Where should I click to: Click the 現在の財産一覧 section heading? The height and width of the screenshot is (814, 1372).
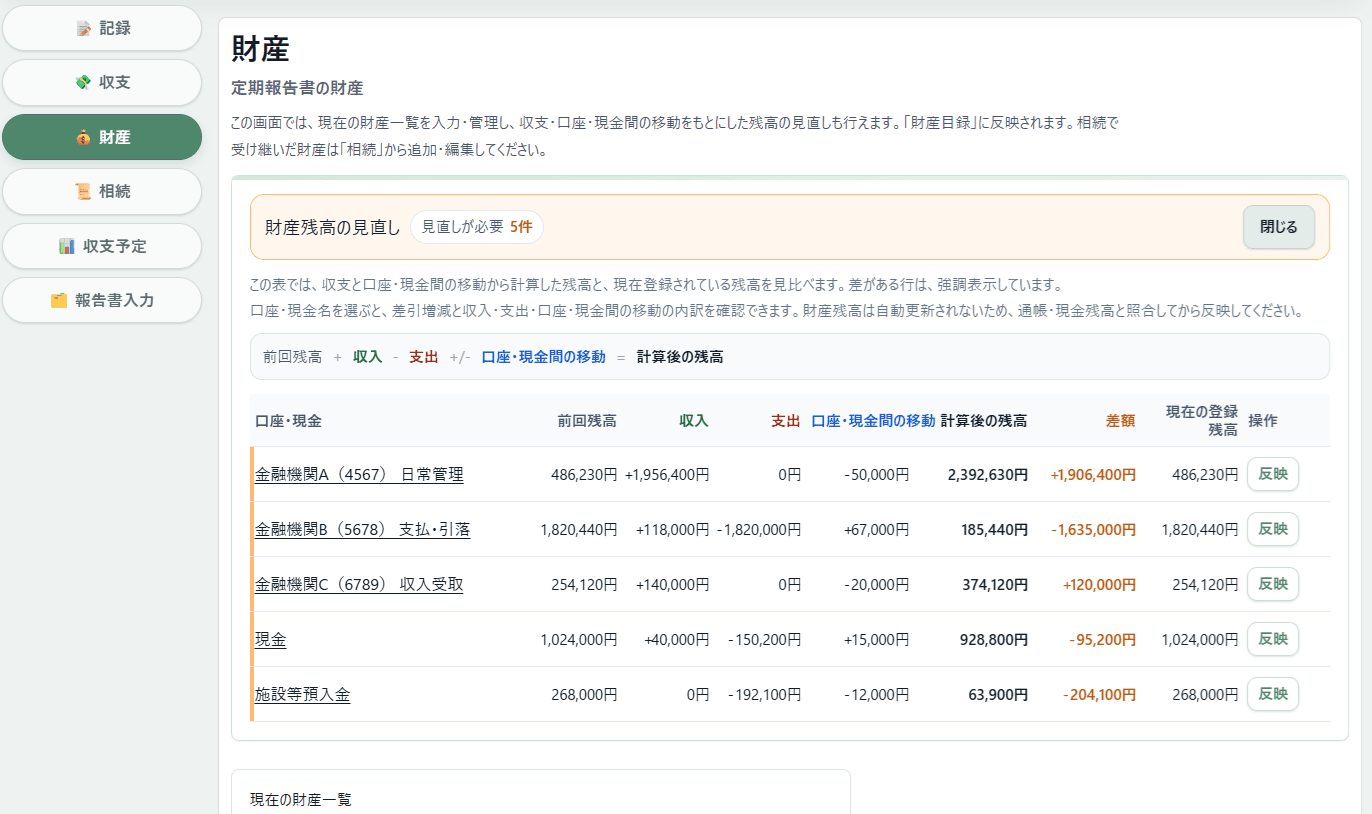click(301, 800)
